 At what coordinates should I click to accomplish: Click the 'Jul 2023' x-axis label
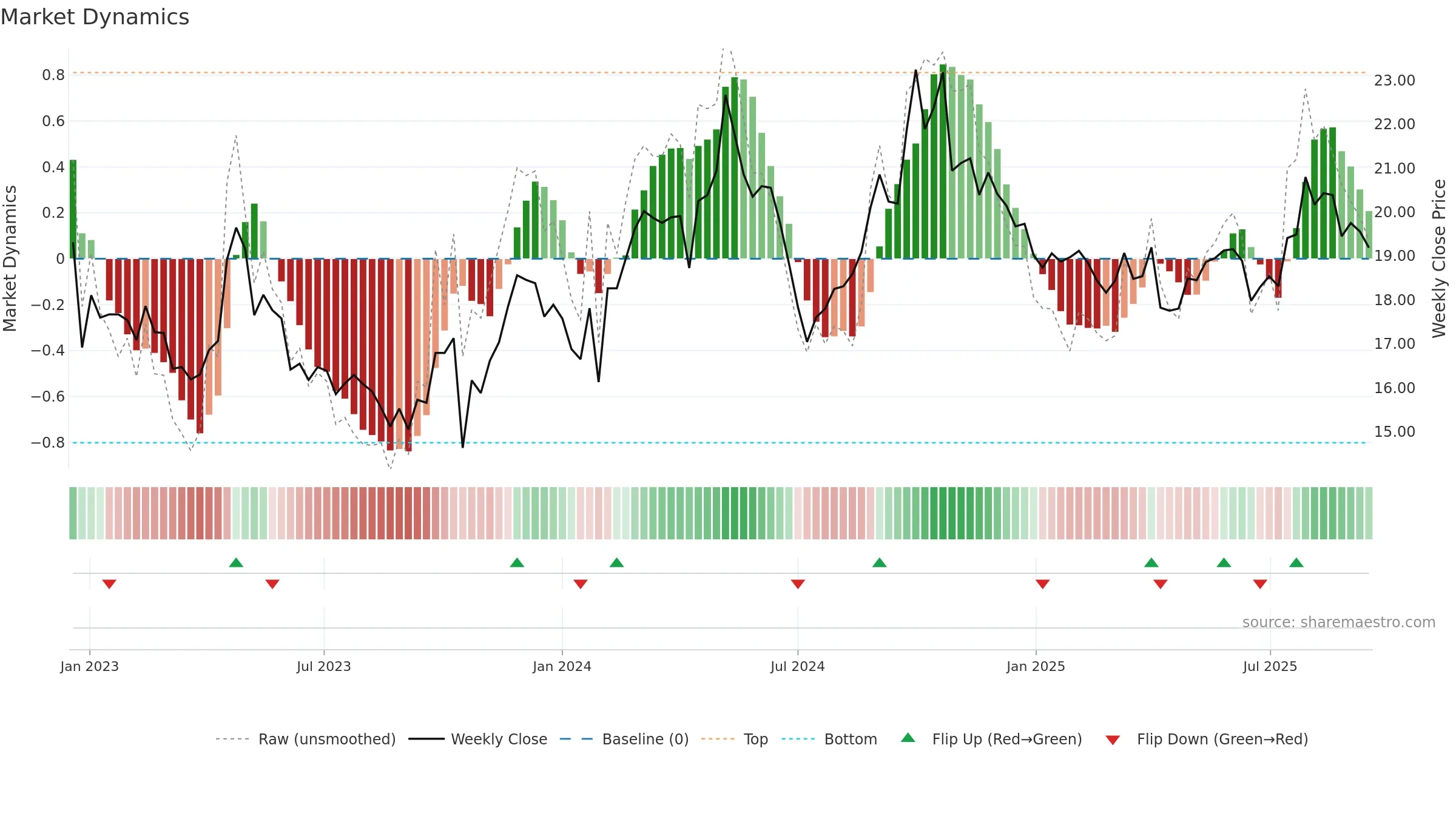pyautogui.click(x=324, y=666)
